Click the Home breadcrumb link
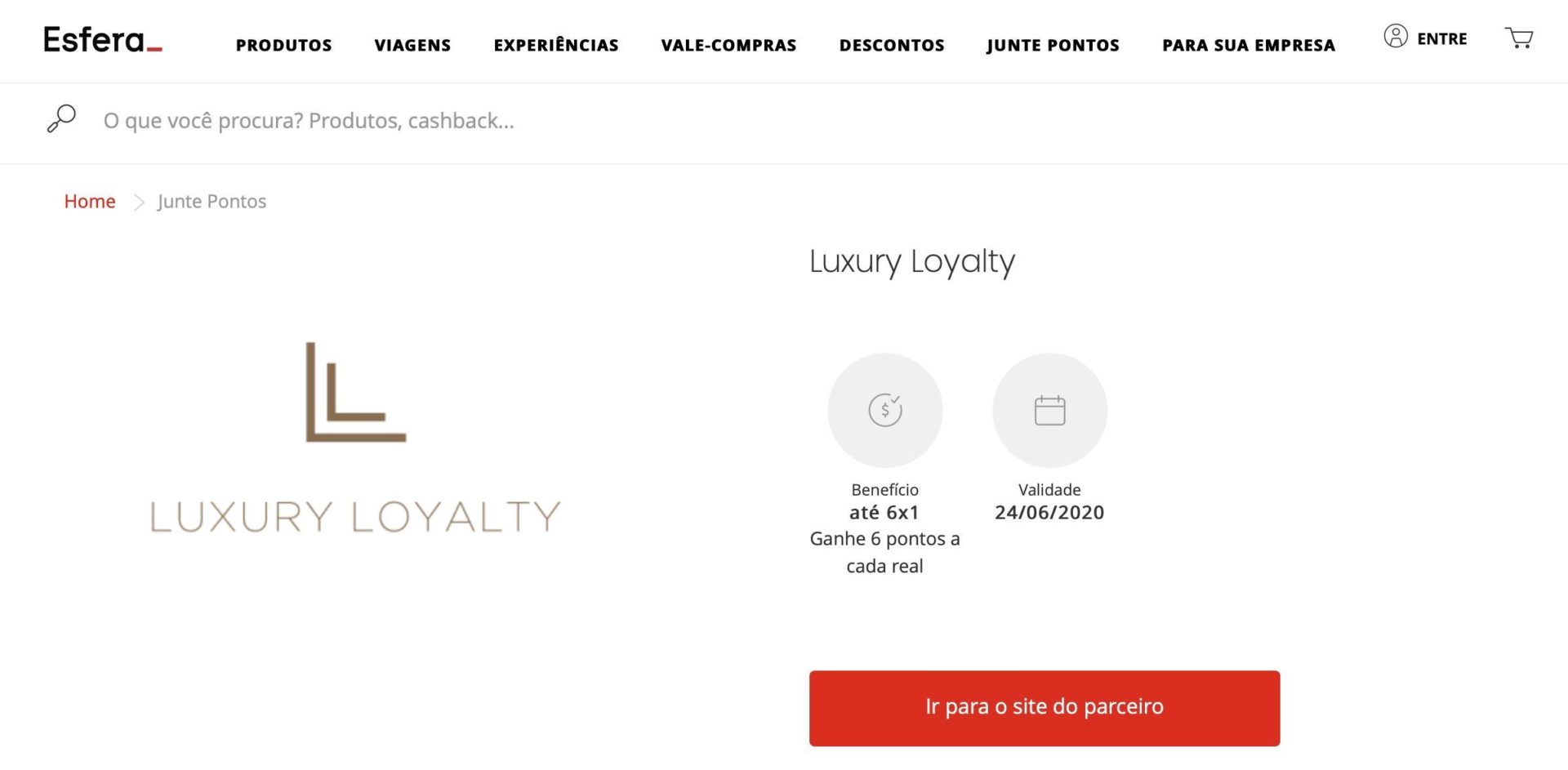Viewport: 1568px width, 770px height. click(x=90, y=201)
